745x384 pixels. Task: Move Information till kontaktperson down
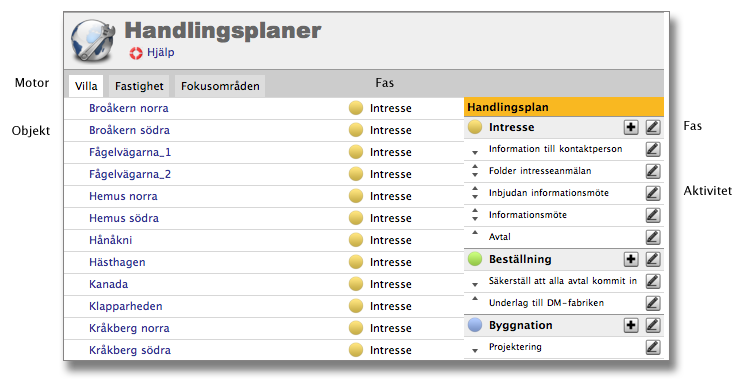(x=475, y=154)
